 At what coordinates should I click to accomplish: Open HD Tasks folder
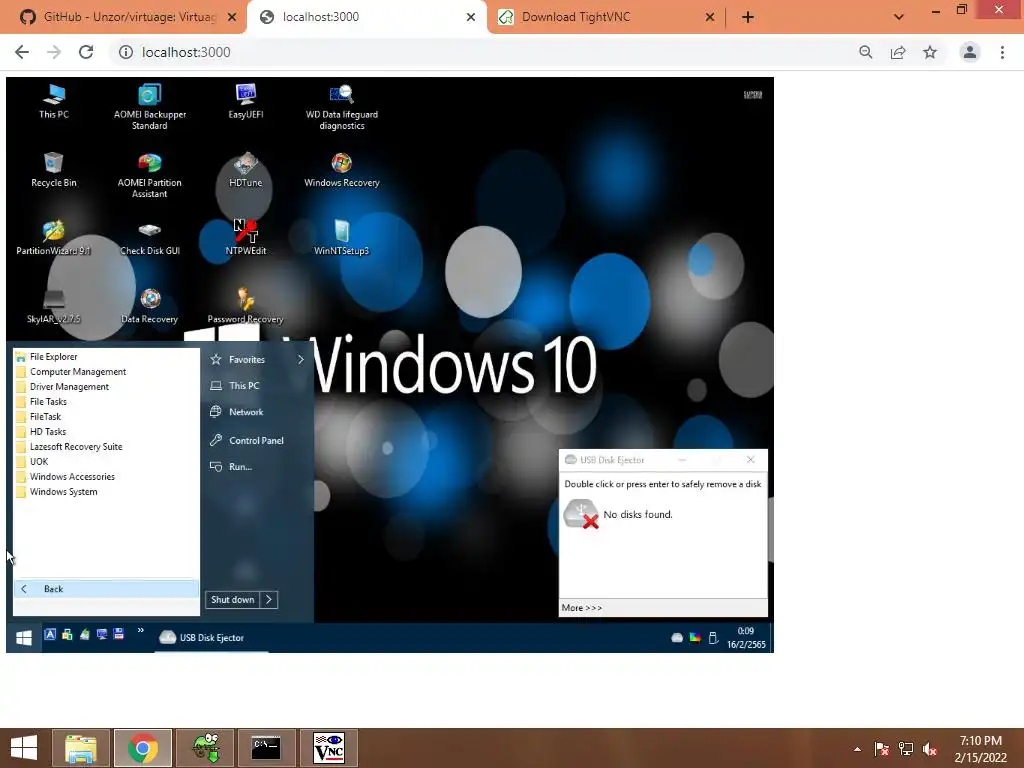coord(106,432)
